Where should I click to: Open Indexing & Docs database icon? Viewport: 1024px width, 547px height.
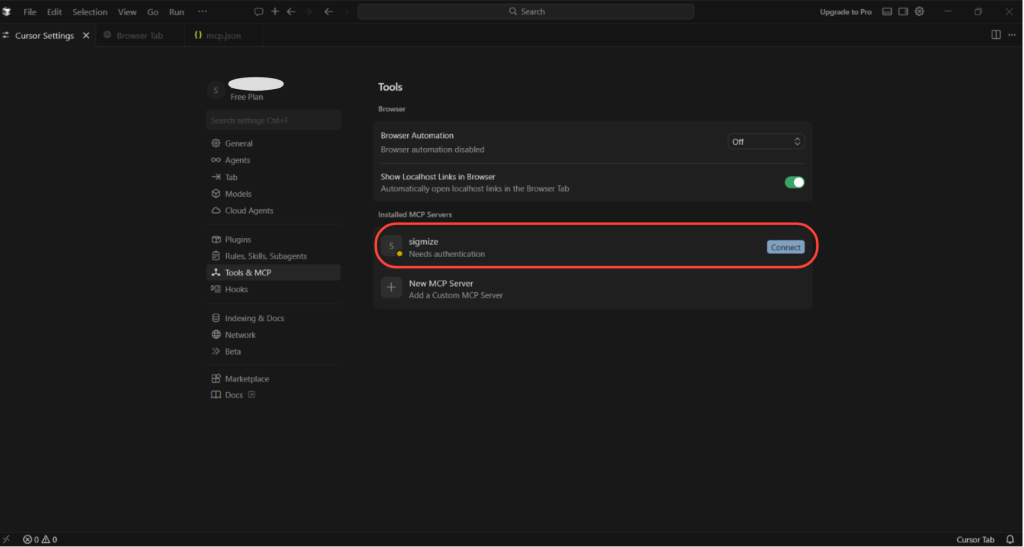216,318
